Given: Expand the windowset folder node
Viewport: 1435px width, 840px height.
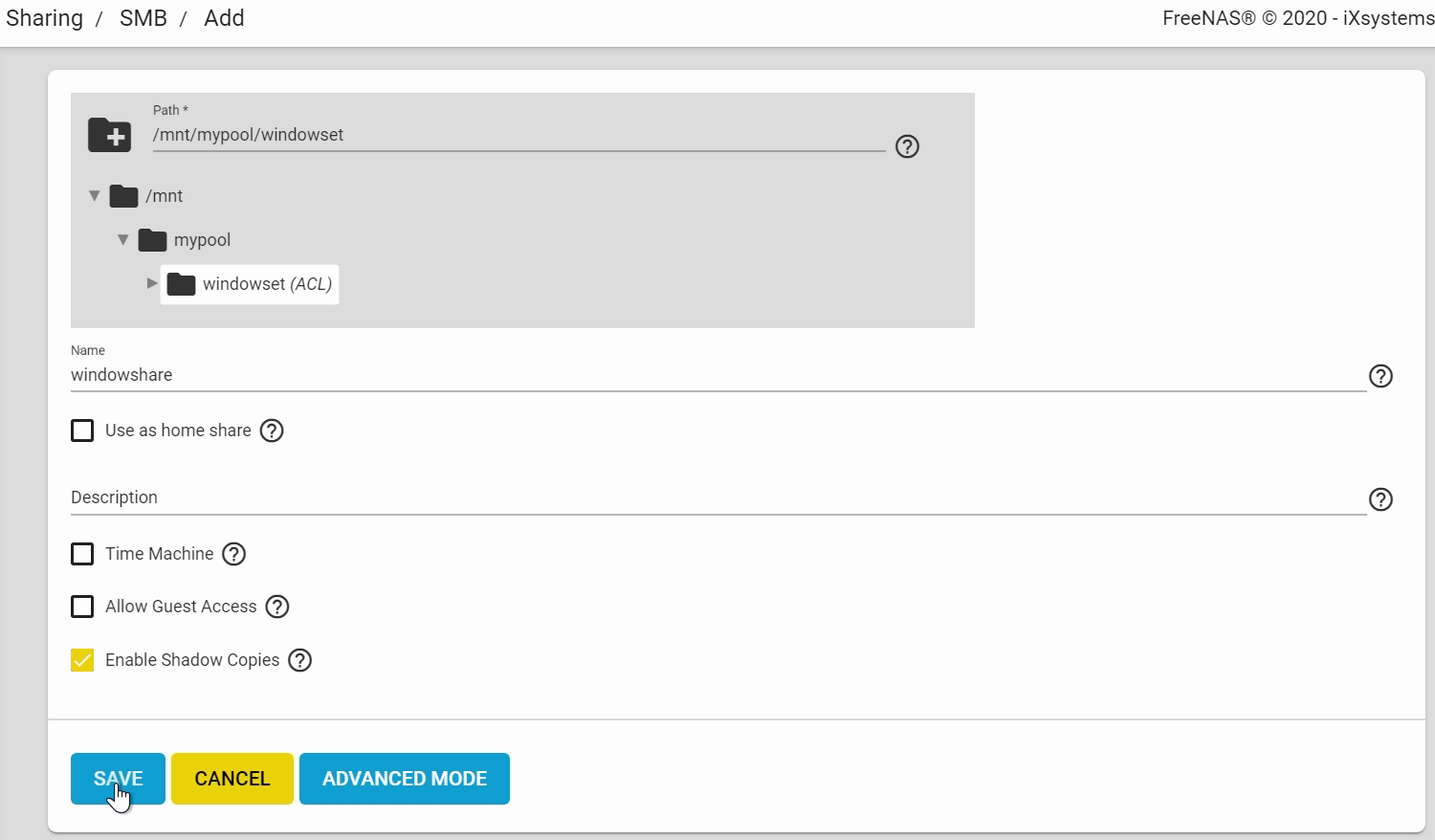Looking at the screenshot, I should click(152, 283).
